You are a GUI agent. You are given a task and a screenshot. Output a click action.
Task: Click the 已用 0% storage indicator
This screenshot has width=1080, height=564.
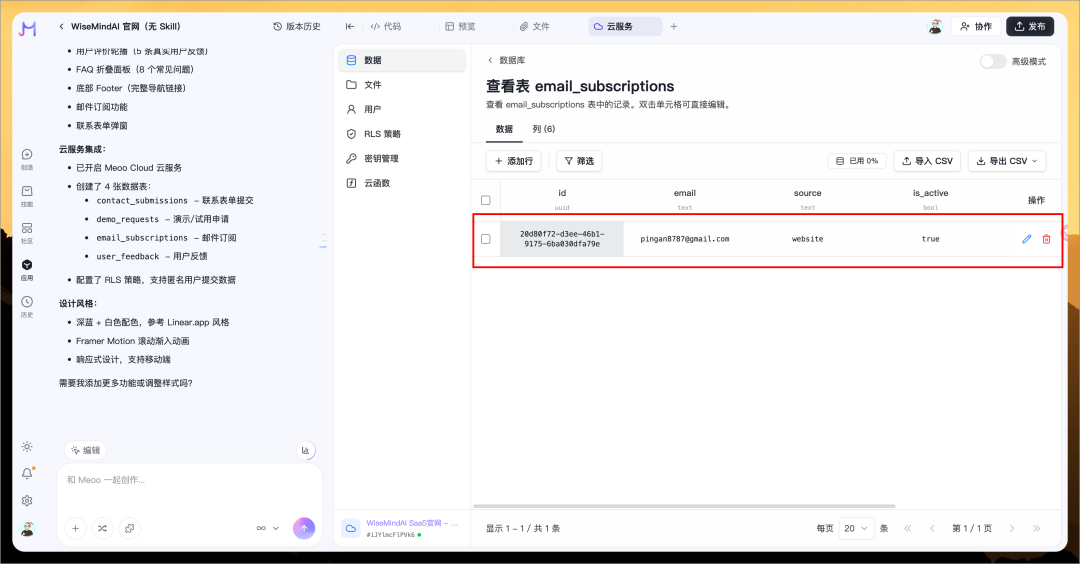click(x=857, y=161)
